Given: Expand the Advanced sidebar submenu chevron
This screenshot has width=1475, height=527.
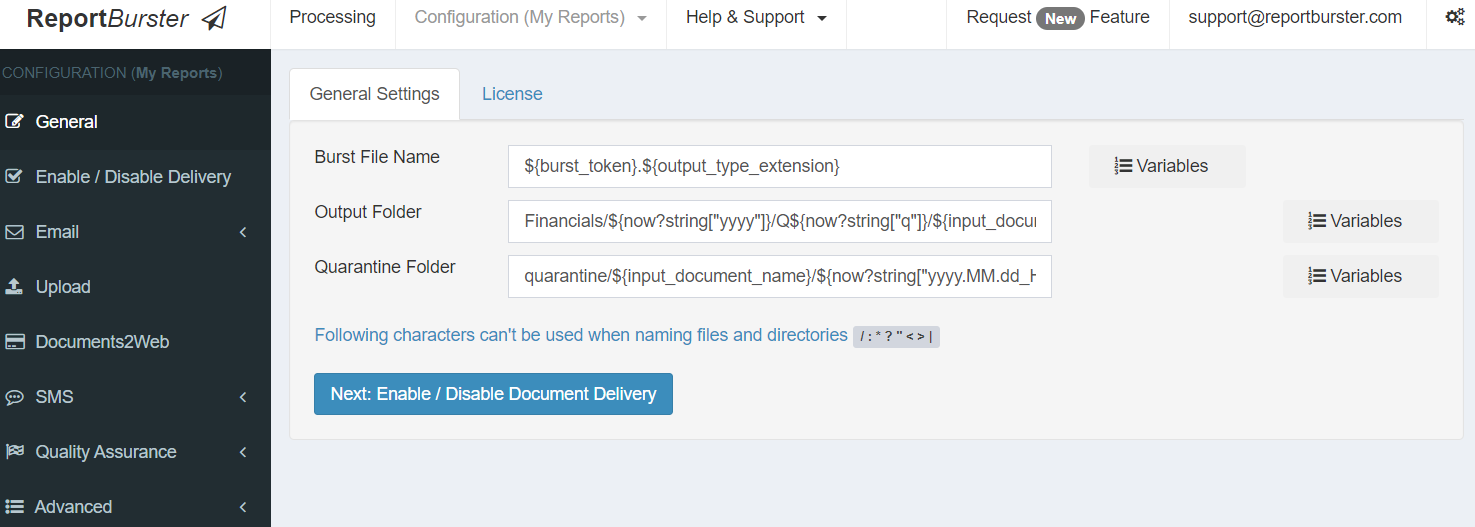Looking at the screenshot, I should pyautogui.click(x=243, y=507).
